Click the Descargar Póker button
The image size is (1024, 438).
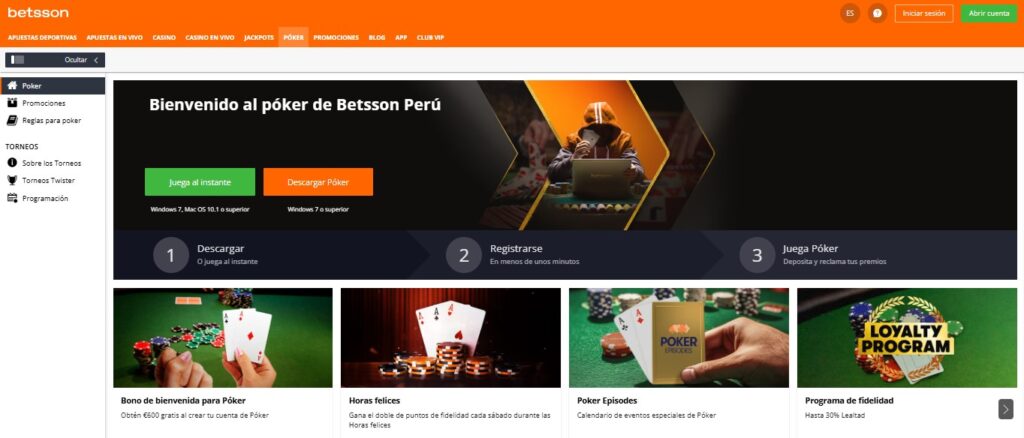(x=318, y=182)
